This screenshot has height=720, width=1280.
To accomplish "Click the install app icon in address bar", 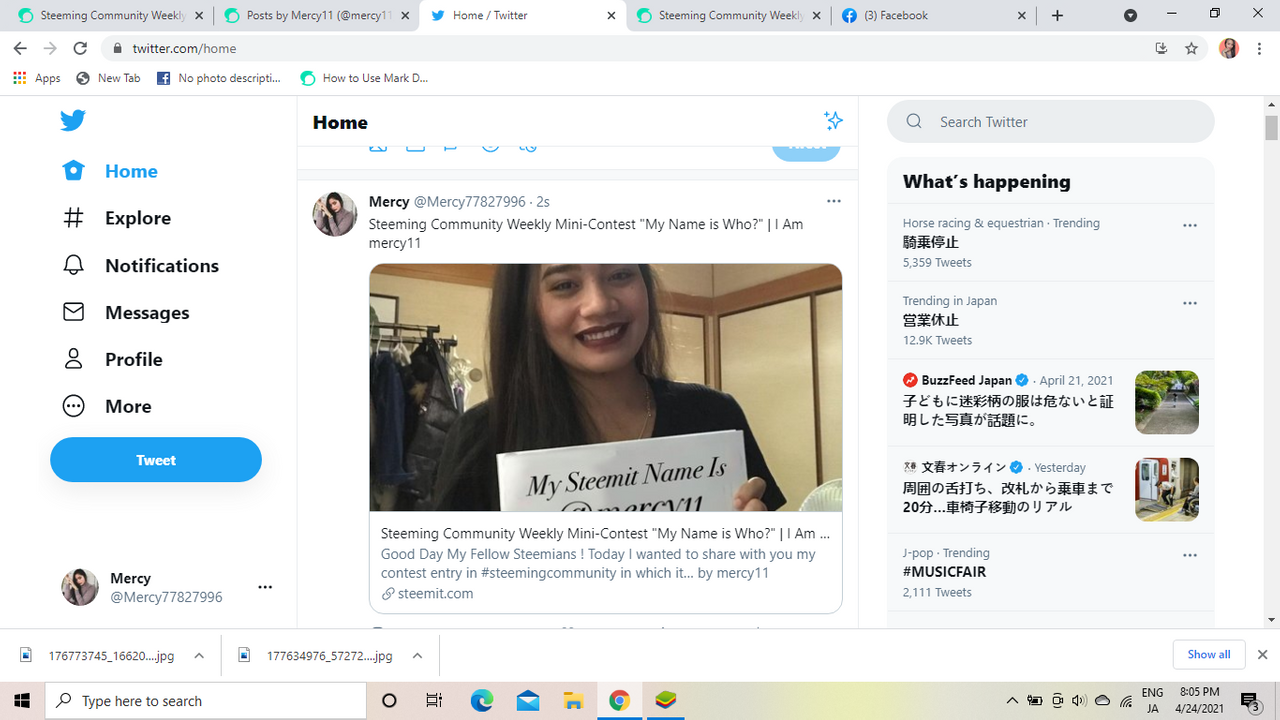I will pos(1161,48).
